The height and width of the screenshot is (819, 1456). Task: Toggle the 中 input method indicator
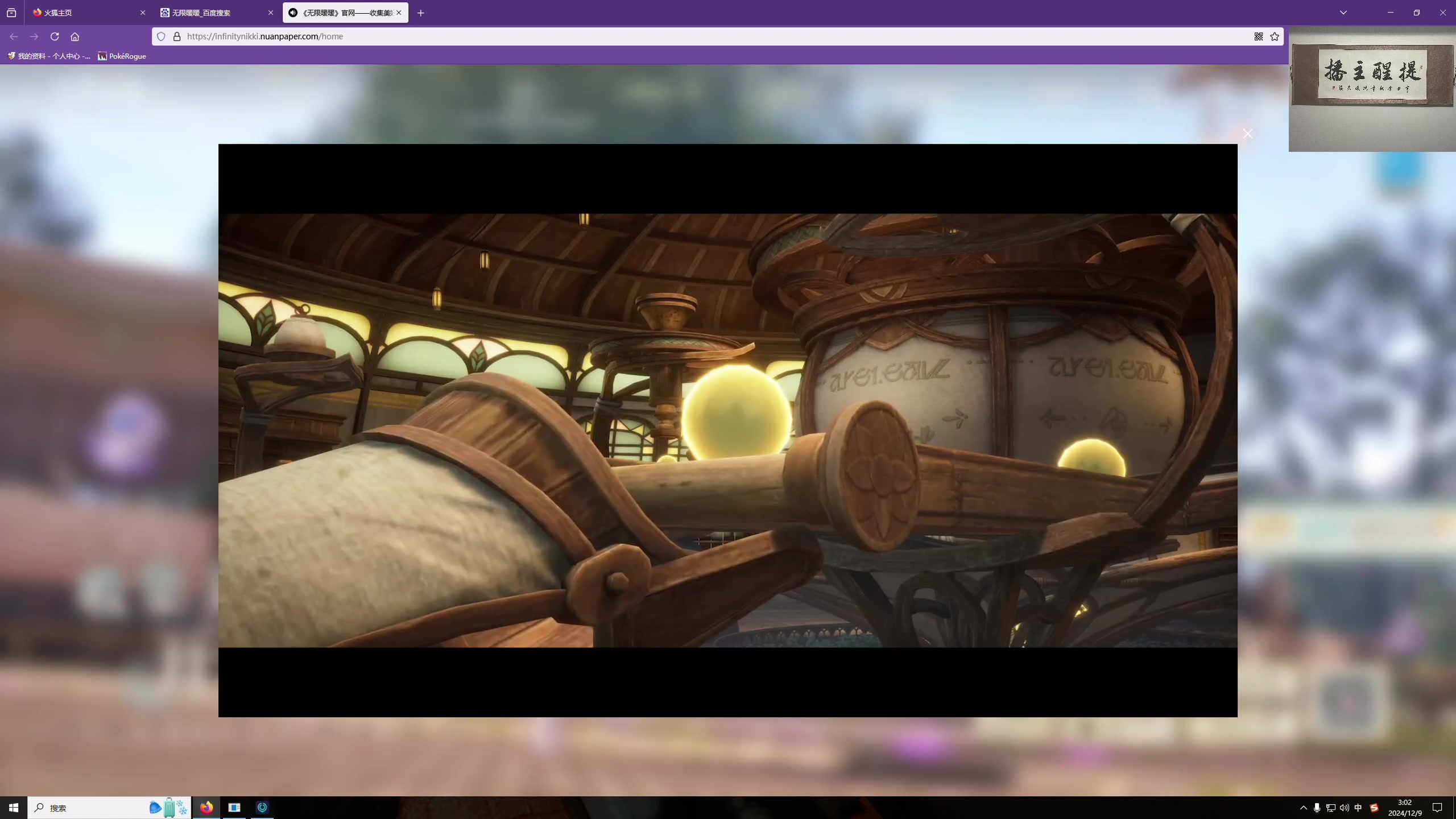coord(1358,808)
